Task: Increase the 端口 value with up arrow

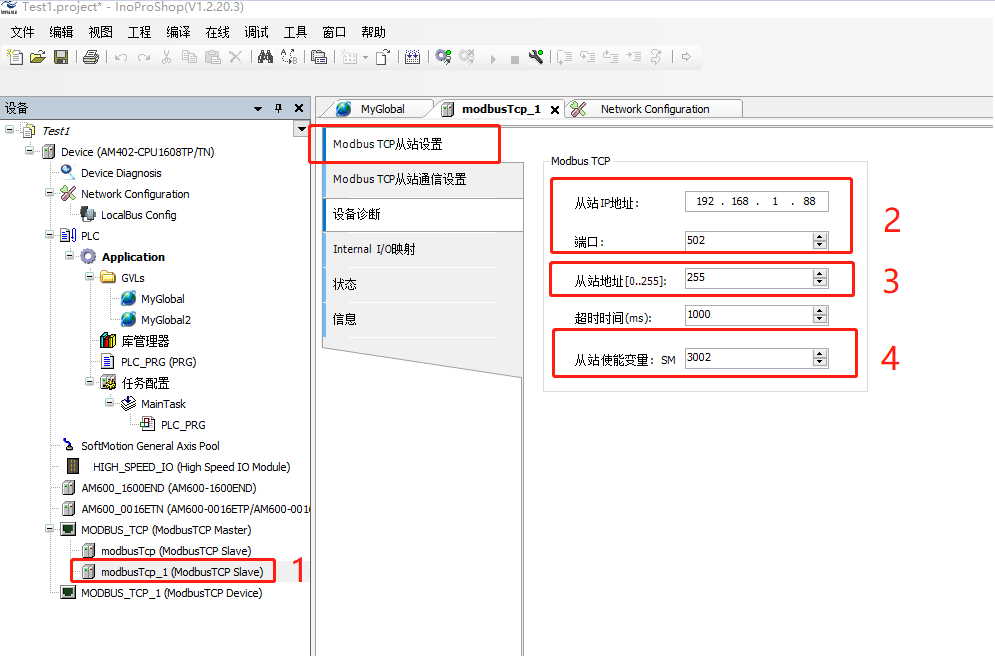Action: tap(820, 236)
